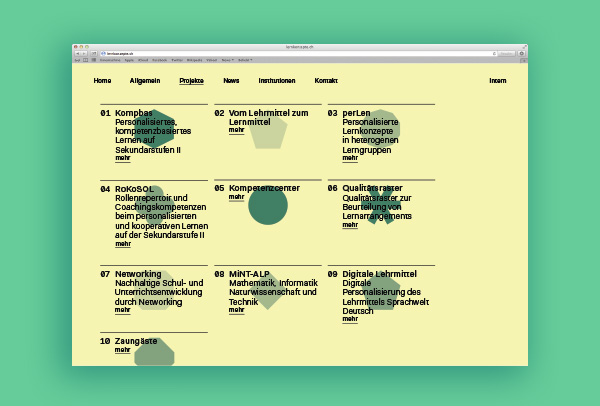Viewport: 600px width, 406px height.
Task: Click the dark star shape behind Qualitätsraster
Action: pyautogui.click(x=380, y=208)
